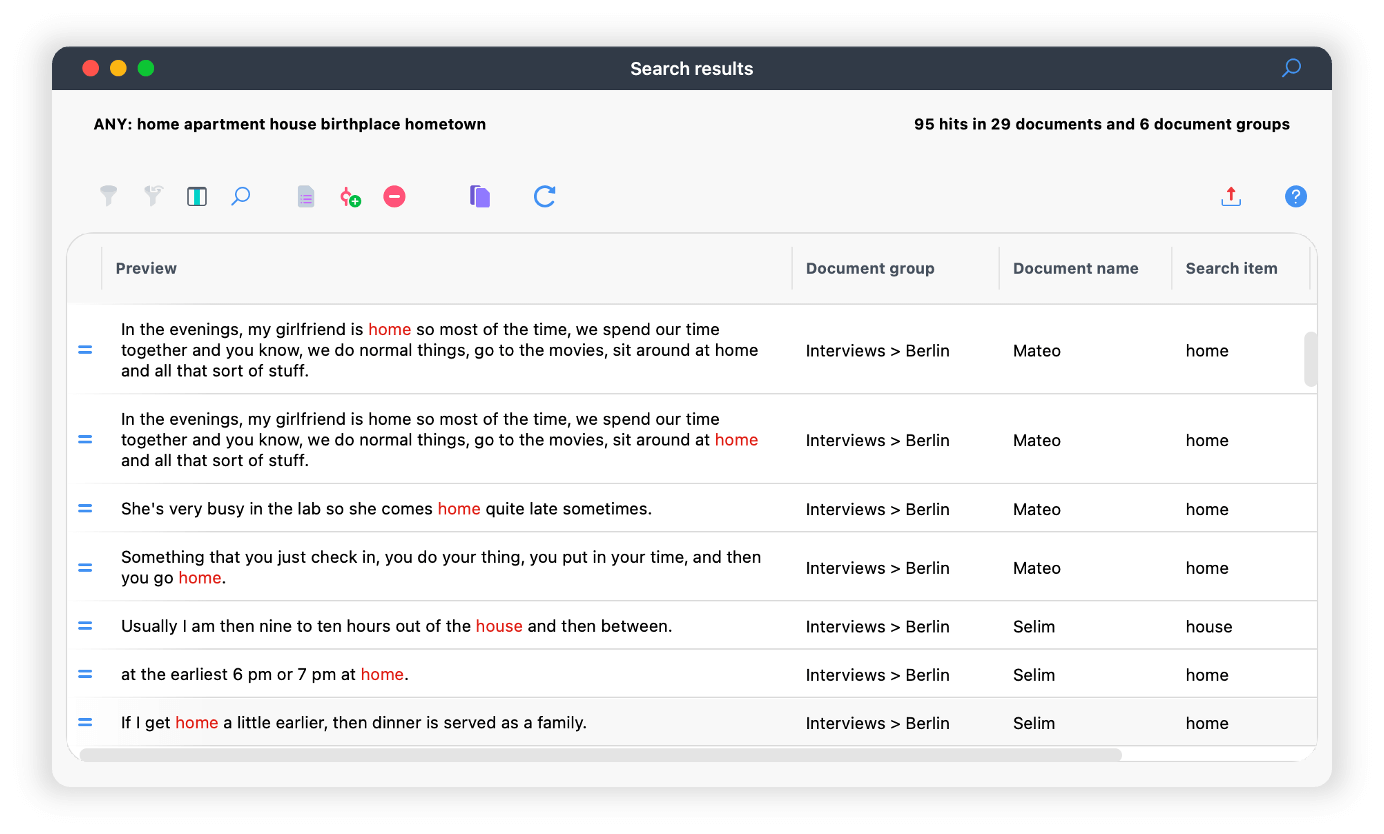Viewport: 1384px width, 834px height.
Task: Click the title bar search magnifier
Action: (x=1291, y=68)
